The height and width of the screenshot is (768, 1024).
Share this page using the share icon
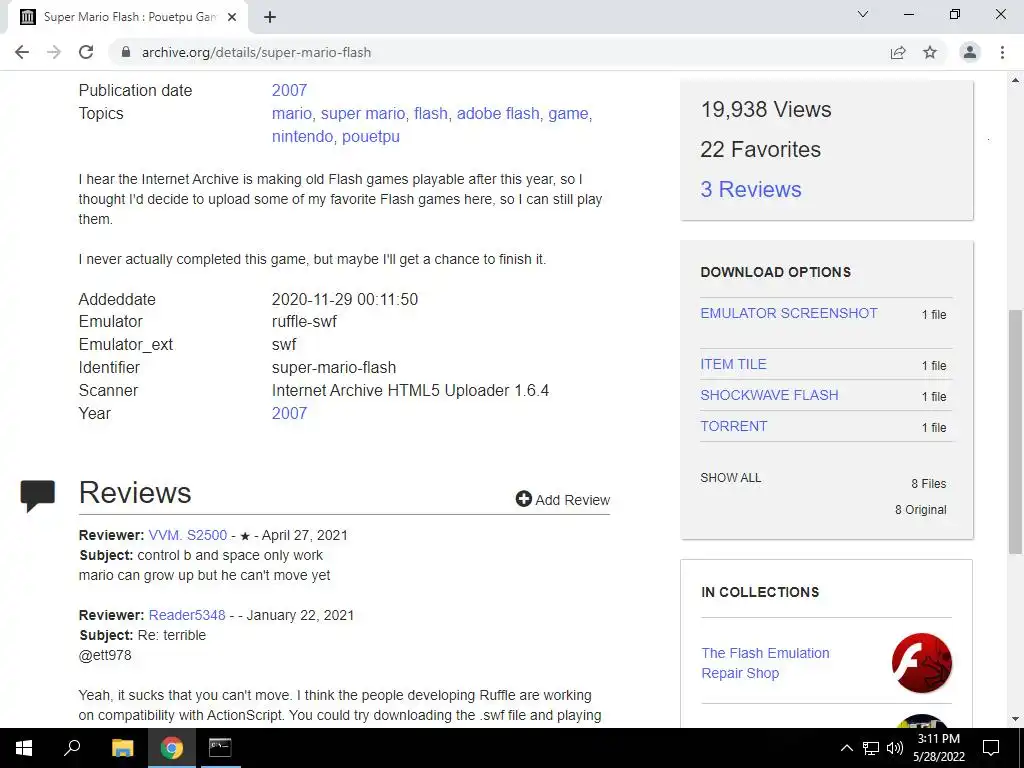point(898,52)
